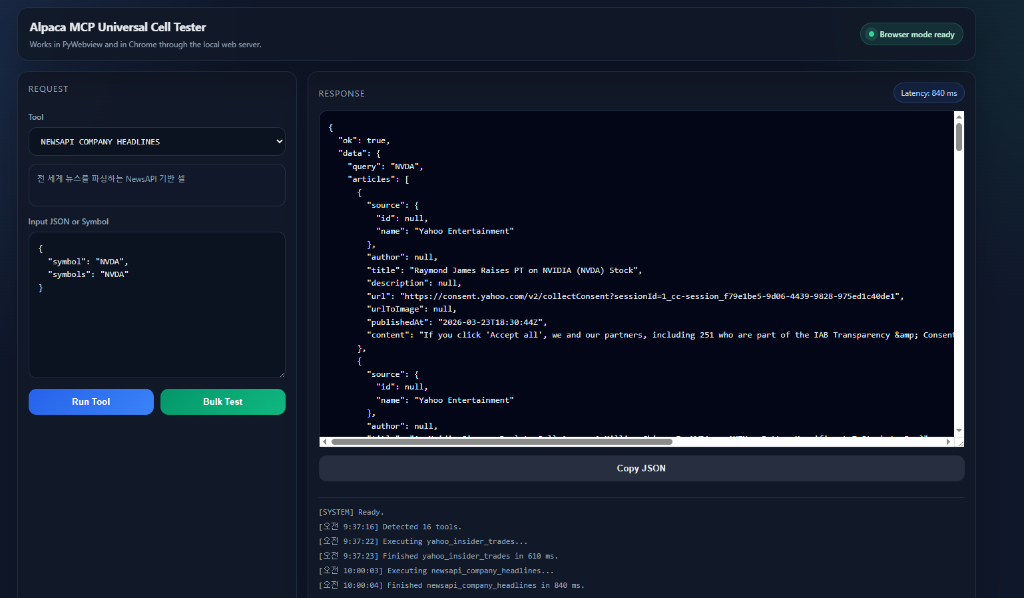Image resolution: width=1024 pixels, height=598 pixels.
Task: Click the RESPONSE panel heading
Action: 342,93
